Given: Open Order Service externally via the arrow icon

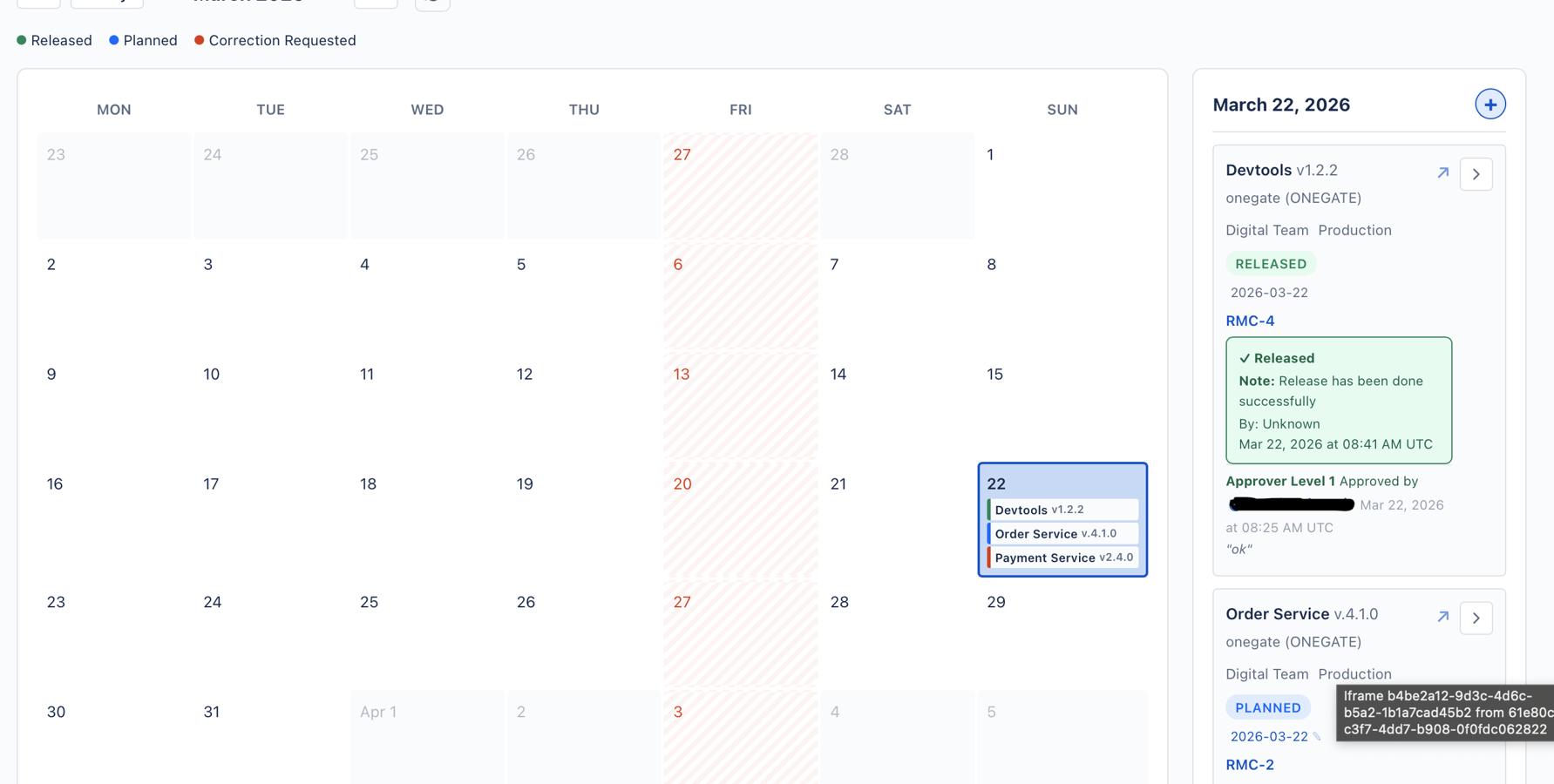Looking at the screenshot, I should pos(1442,617).
